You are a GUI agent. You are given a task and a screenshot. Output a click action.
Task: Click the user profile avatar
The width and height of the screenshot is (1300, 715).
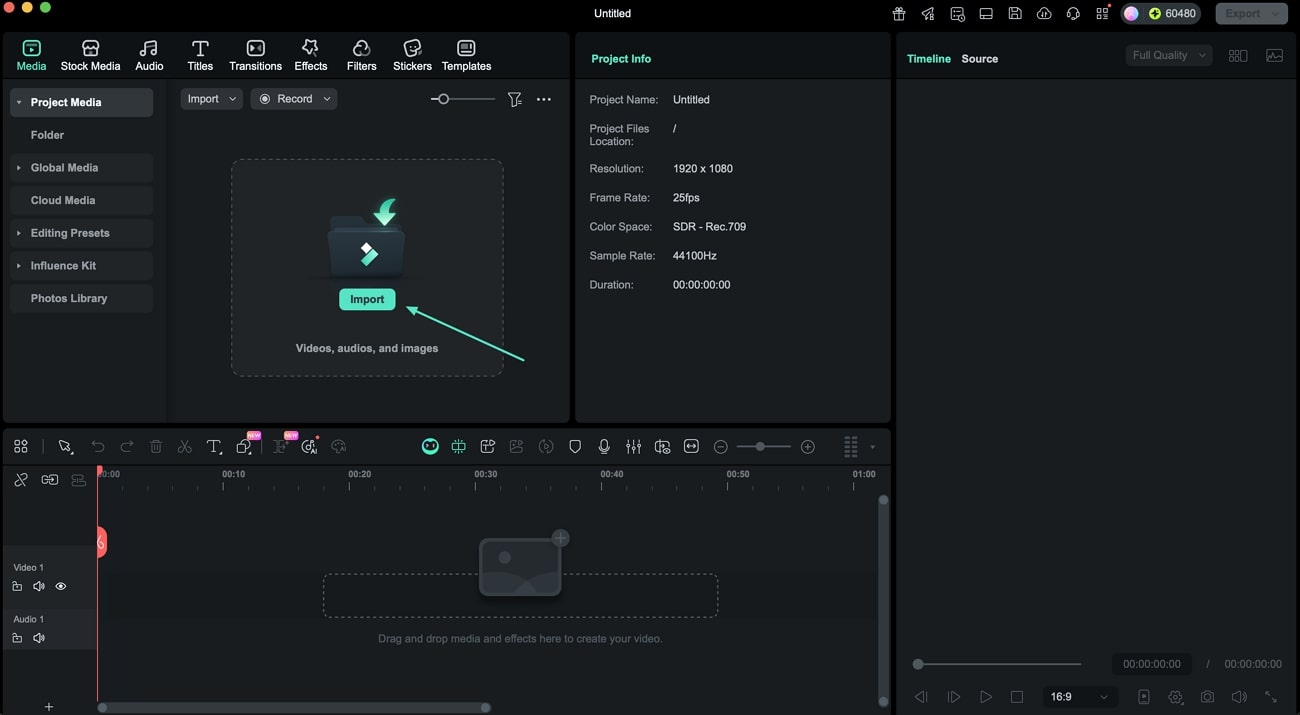click(x=1131, y=14)
